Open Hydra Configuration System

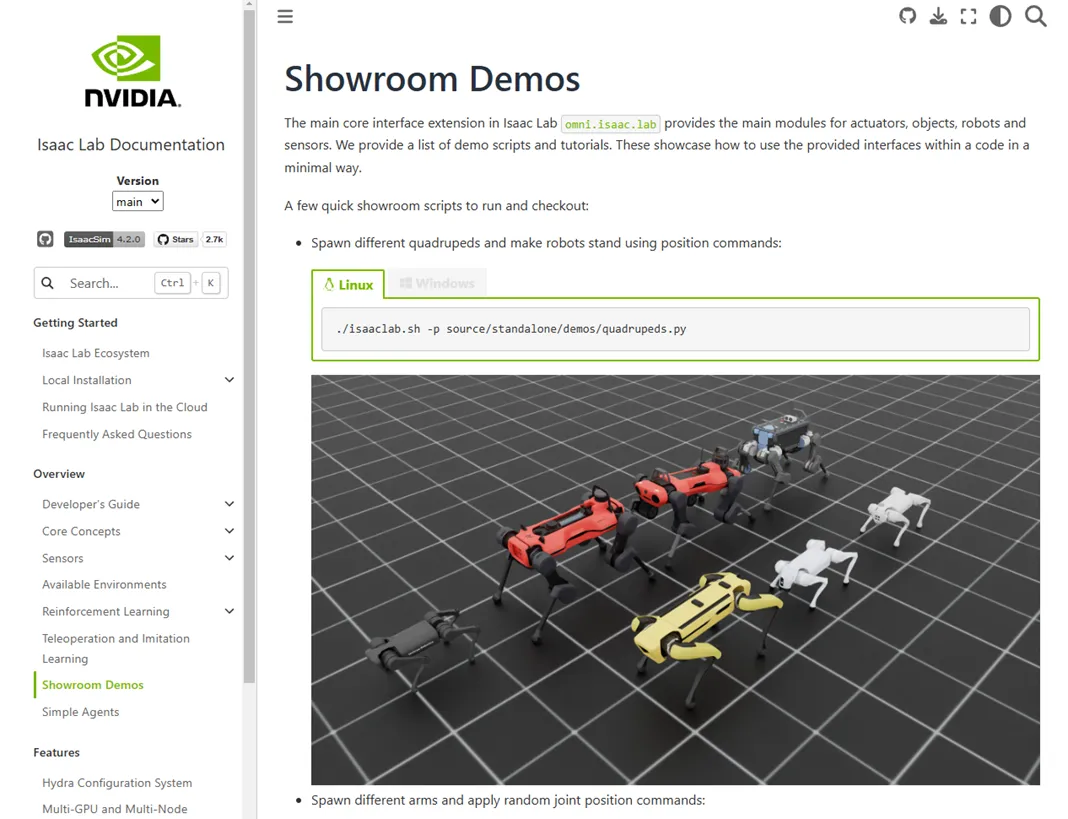pos(117,783)
